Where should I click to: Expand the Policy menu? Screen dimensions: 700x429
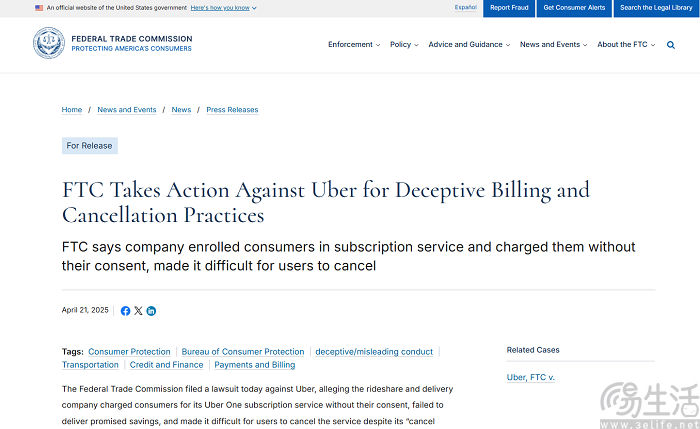pyautogui.click(x=404, y=45)
